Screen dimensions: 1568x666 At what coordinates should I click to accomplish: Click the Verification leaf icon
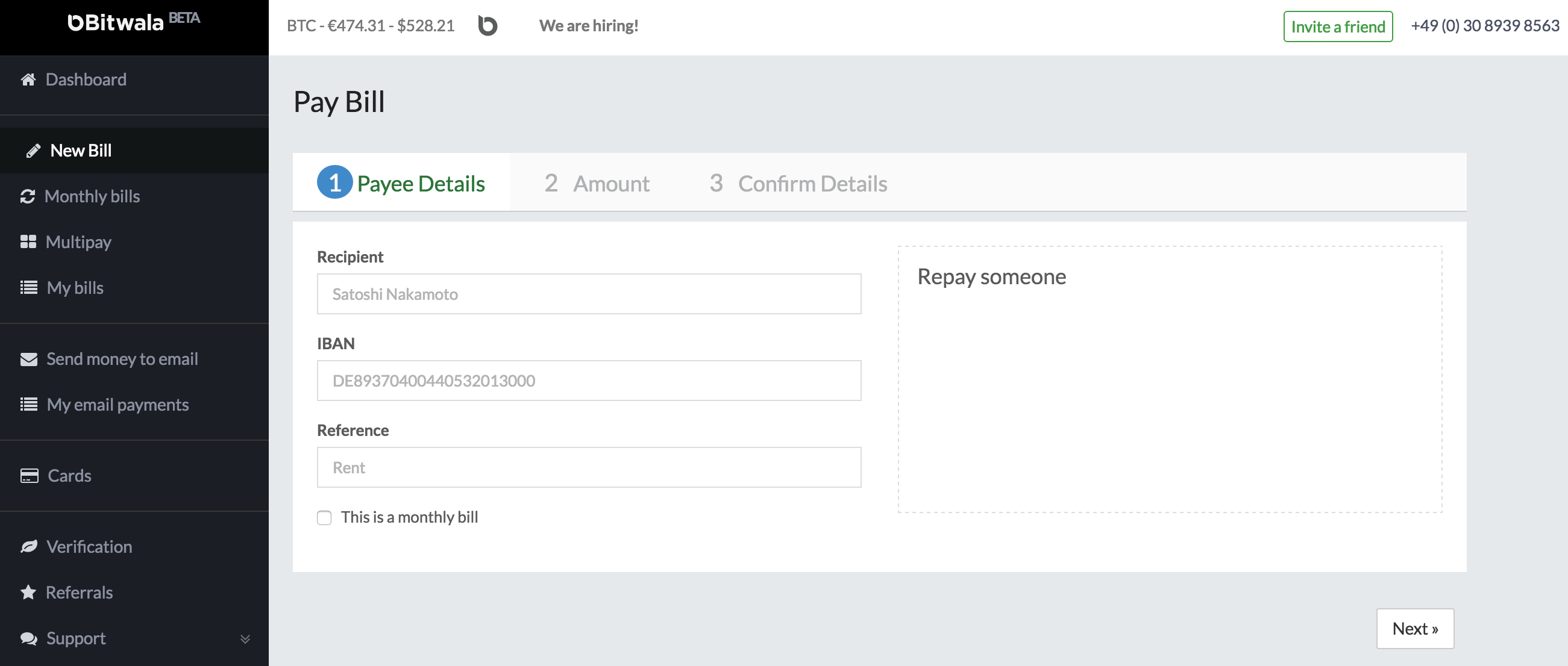[27, 546]
